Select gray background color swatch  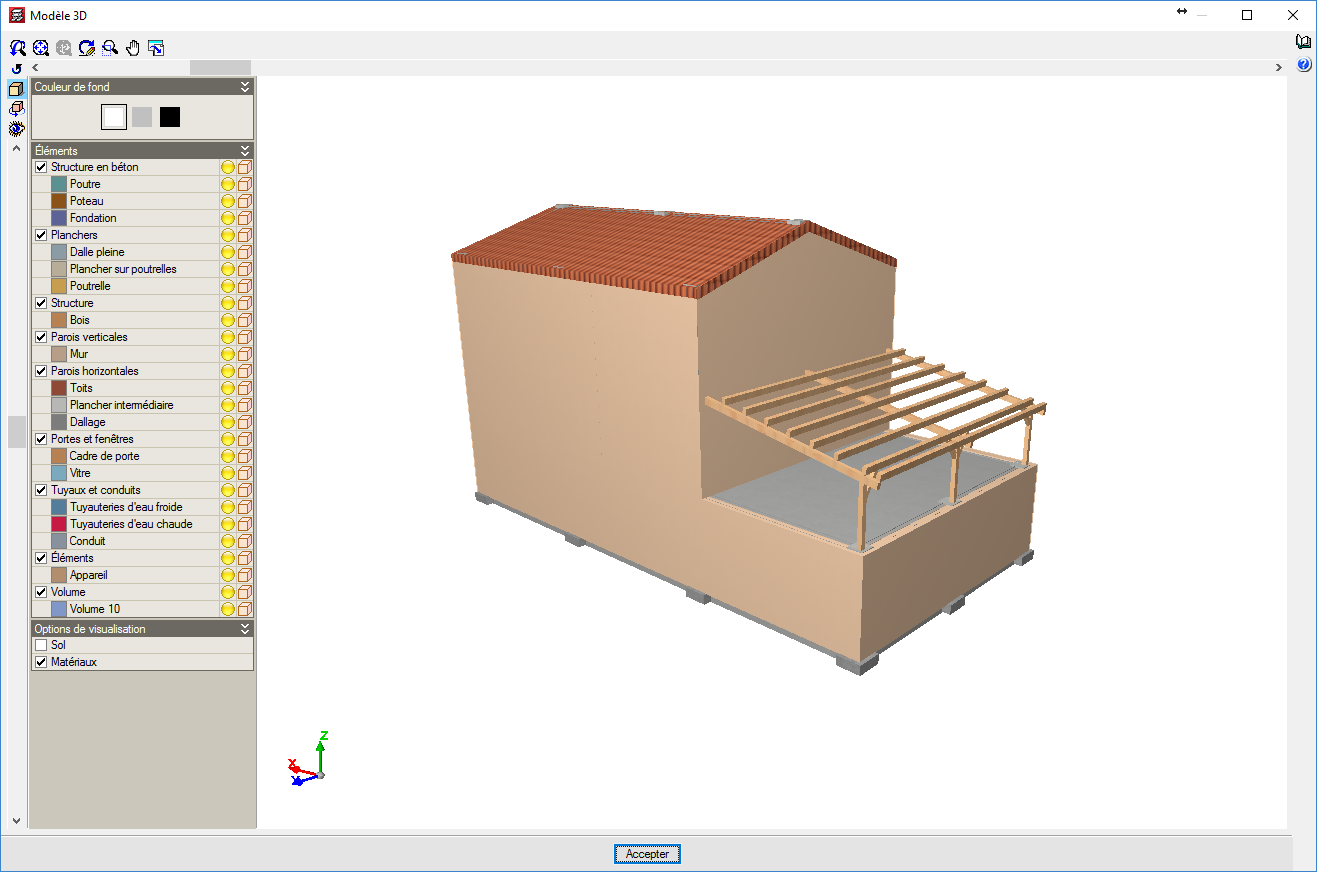tap(142, 117)
